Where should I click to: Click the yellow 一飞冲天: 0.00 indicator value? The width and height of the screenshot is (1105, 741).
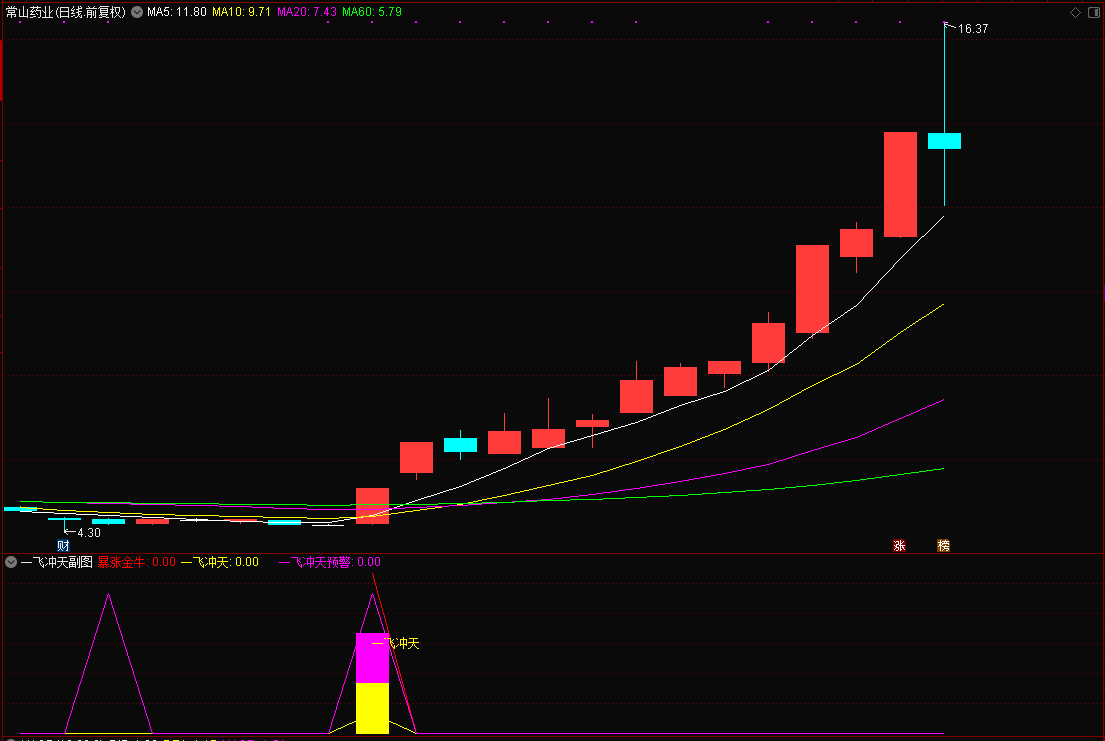(220, 562)
